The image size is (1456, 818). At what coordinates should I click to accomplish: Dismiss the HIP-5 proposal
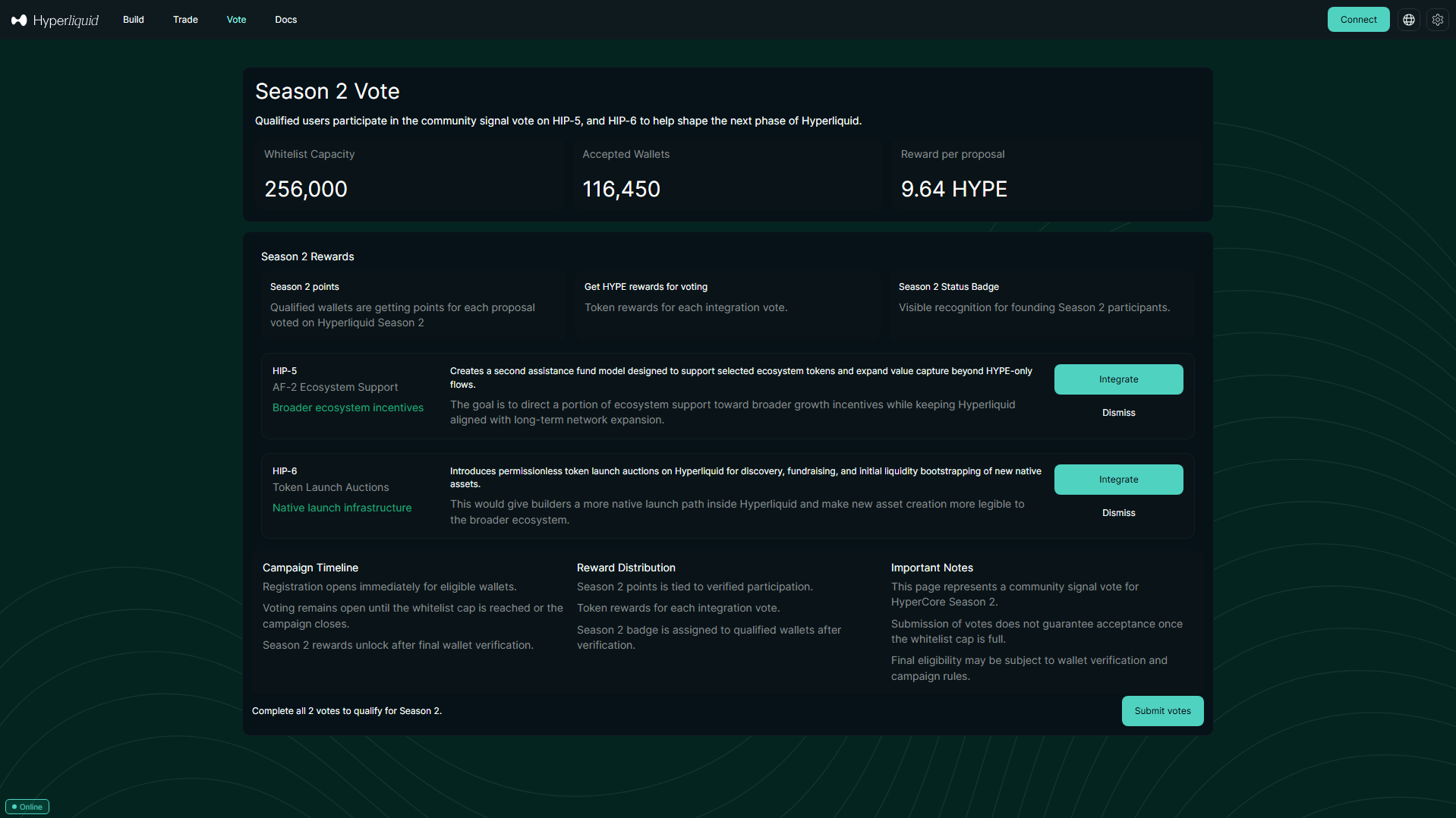tap(1118, 413)
